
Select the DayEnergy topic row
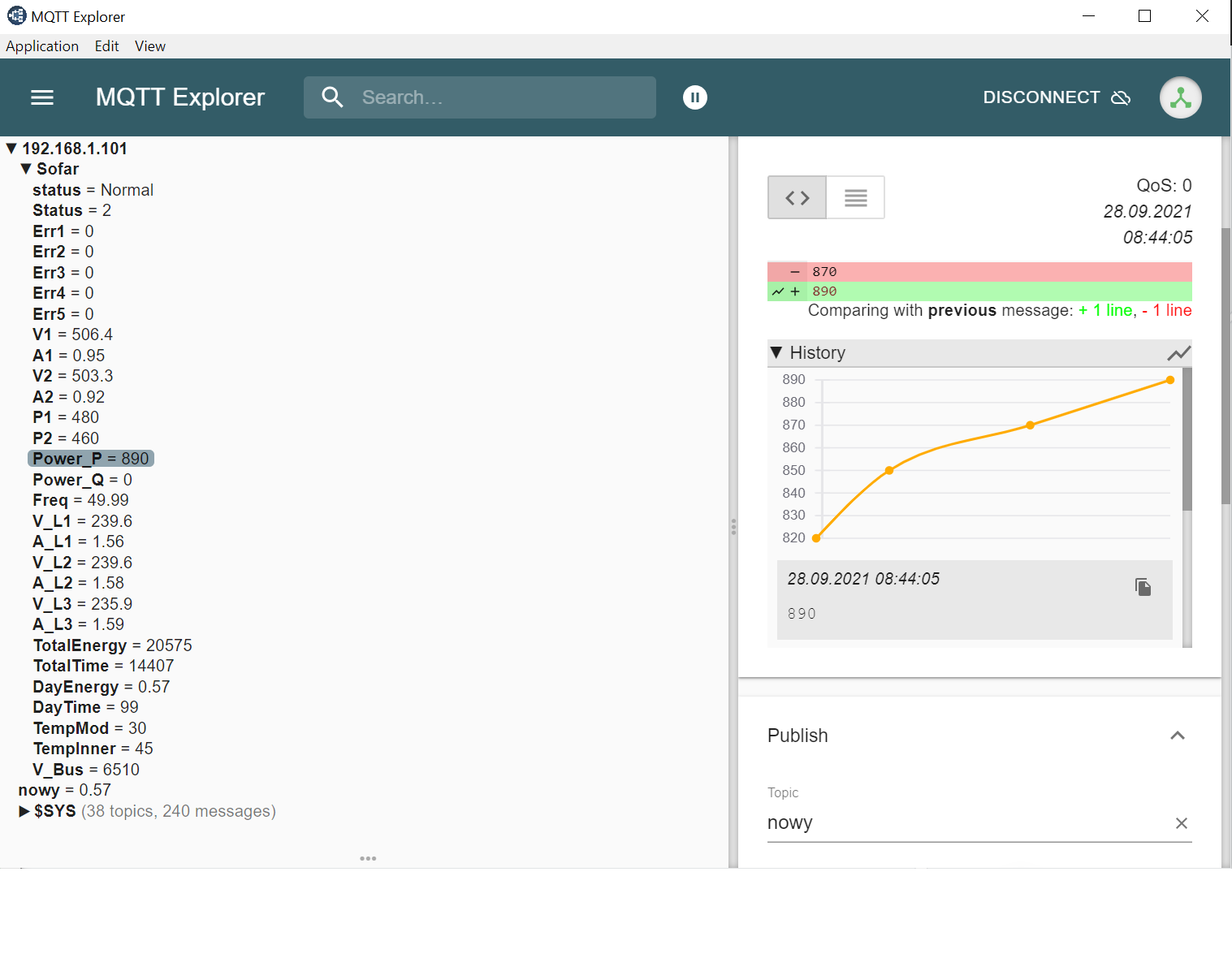point(101,687)
